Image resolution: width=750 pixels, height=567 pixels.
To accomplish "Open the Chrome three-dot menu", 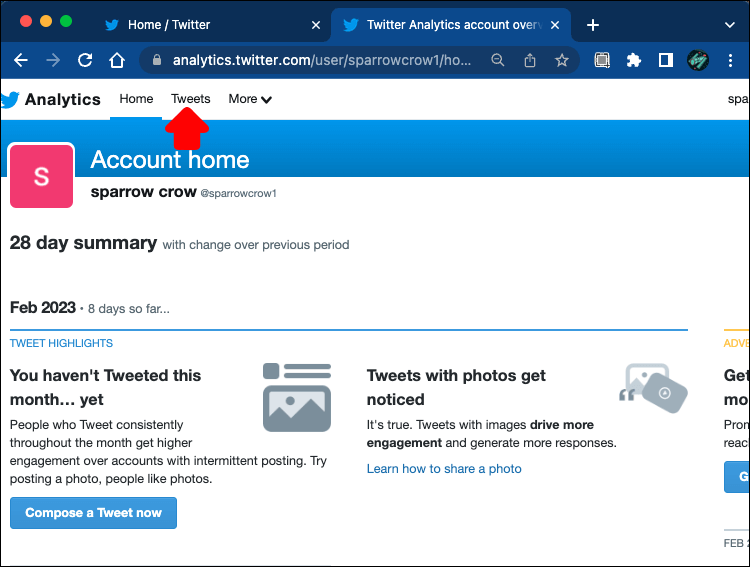I will [730, 60].
